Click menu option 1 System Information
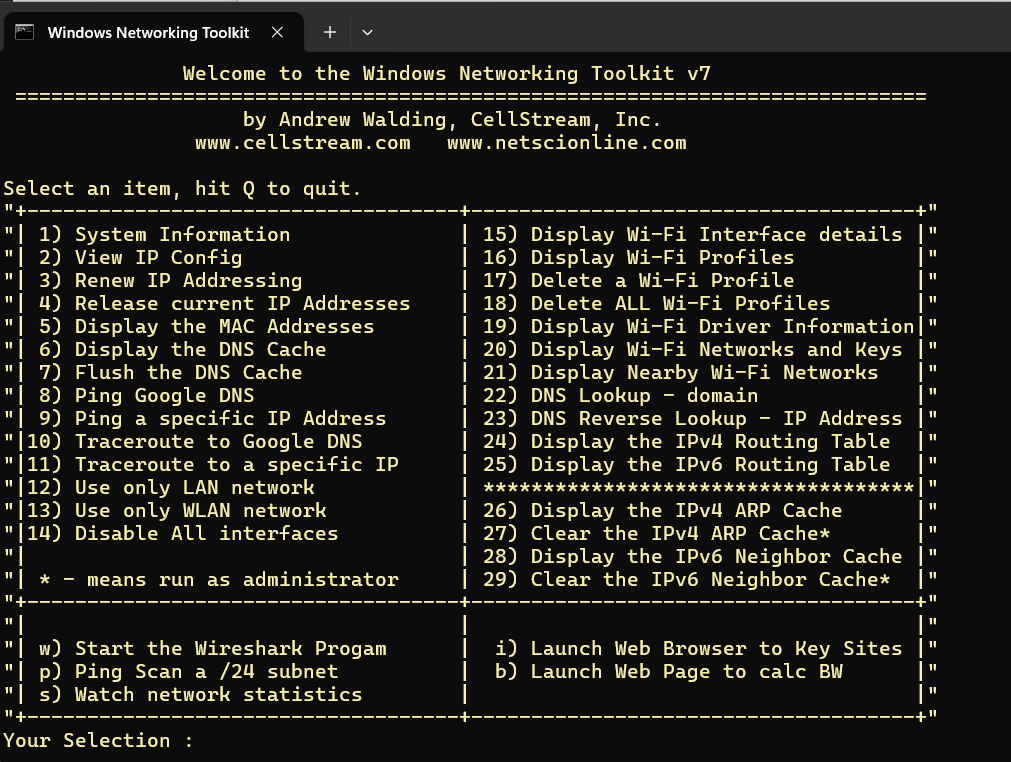 164,235
